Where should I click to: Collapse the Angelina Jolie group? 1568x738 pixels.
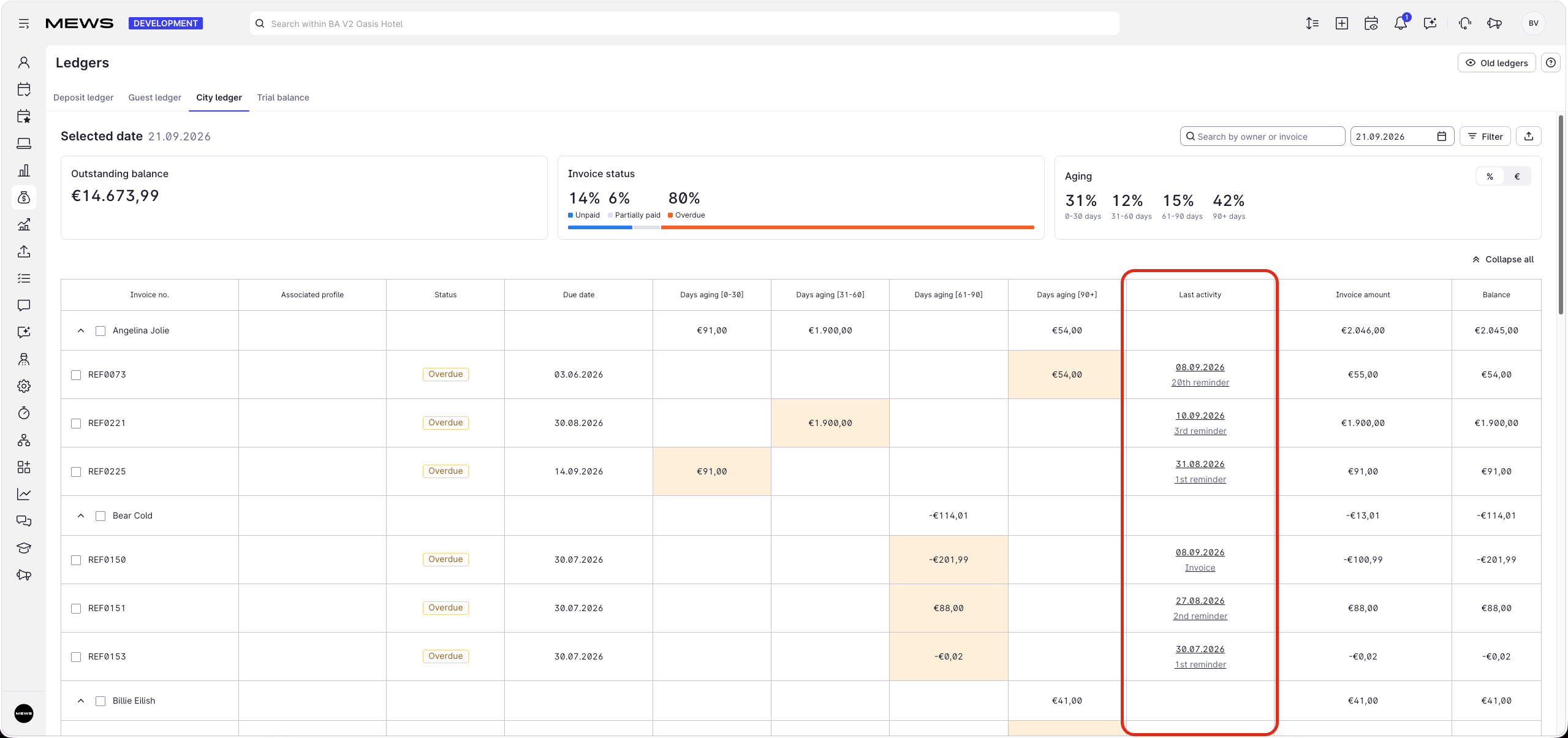[x=81, y=330]
